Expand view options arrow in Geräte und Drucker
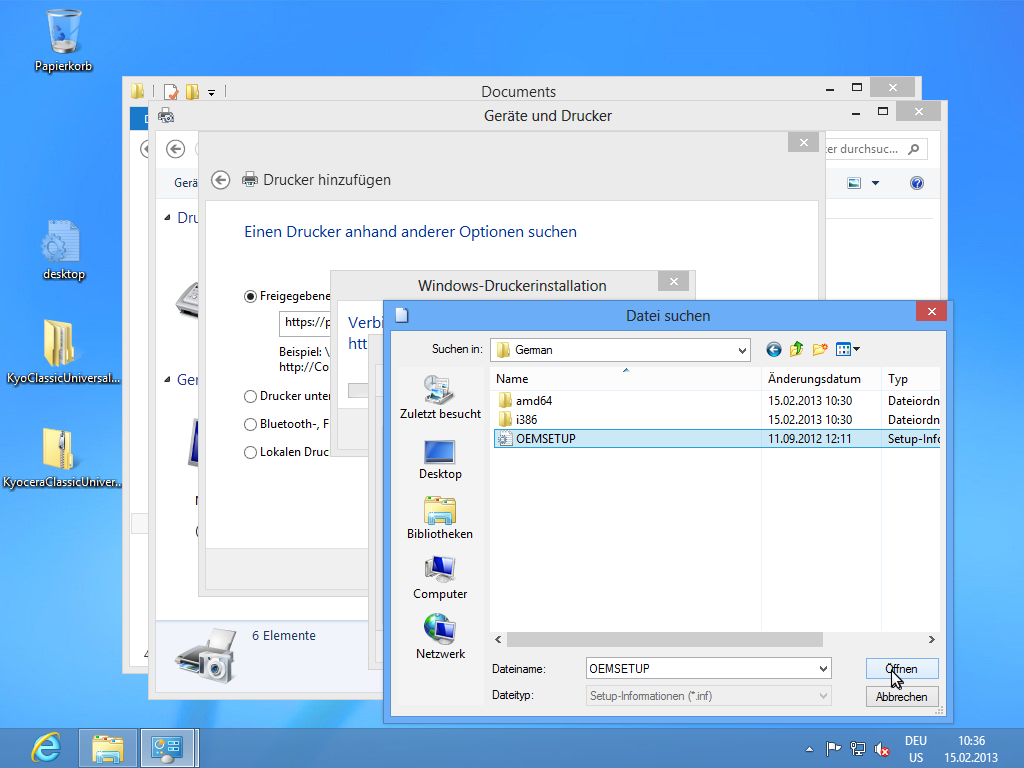Screen dimensions: 1024x768 click(x=876, y=183)
